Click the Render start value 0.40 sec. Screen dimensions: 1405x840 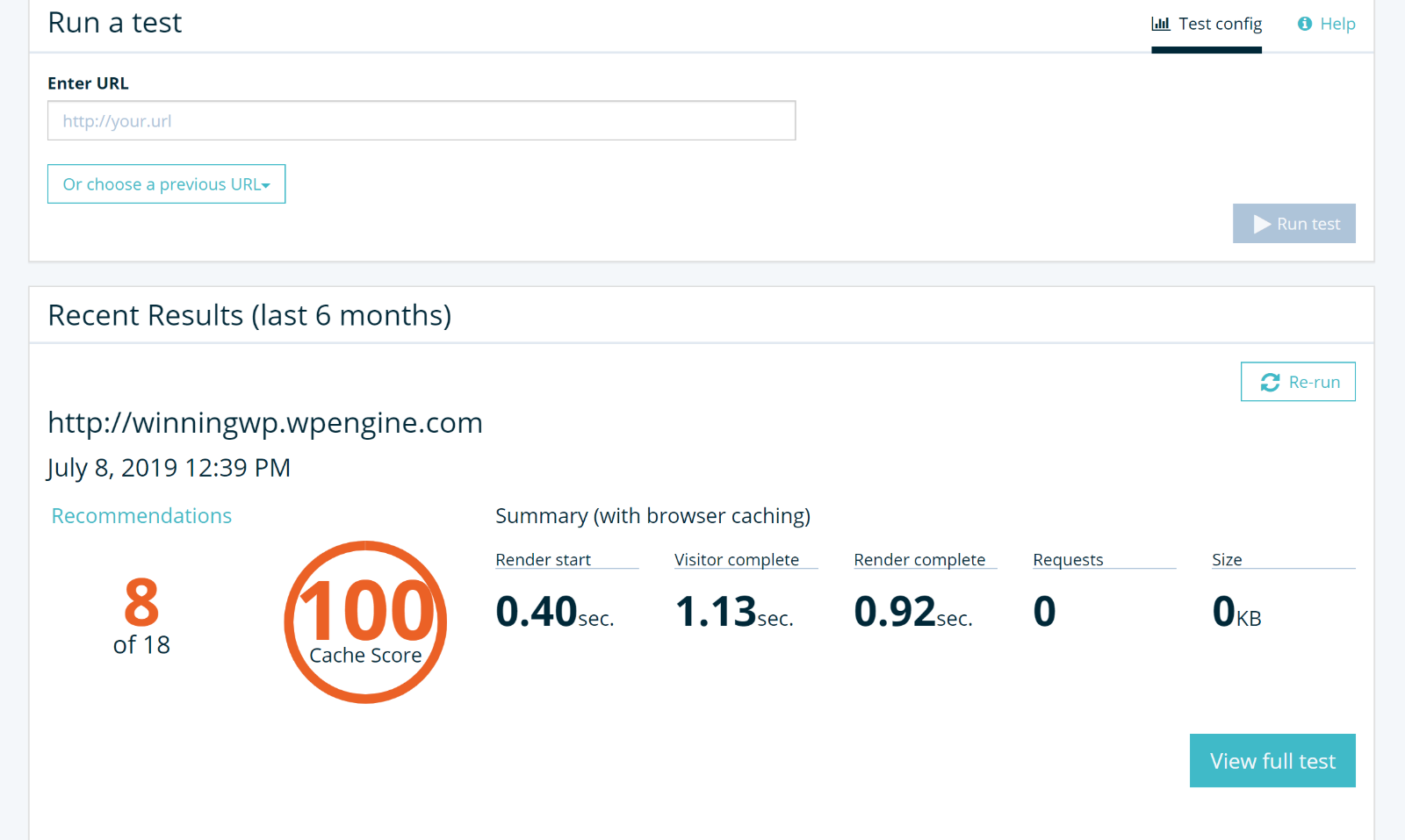click(554, 611)
